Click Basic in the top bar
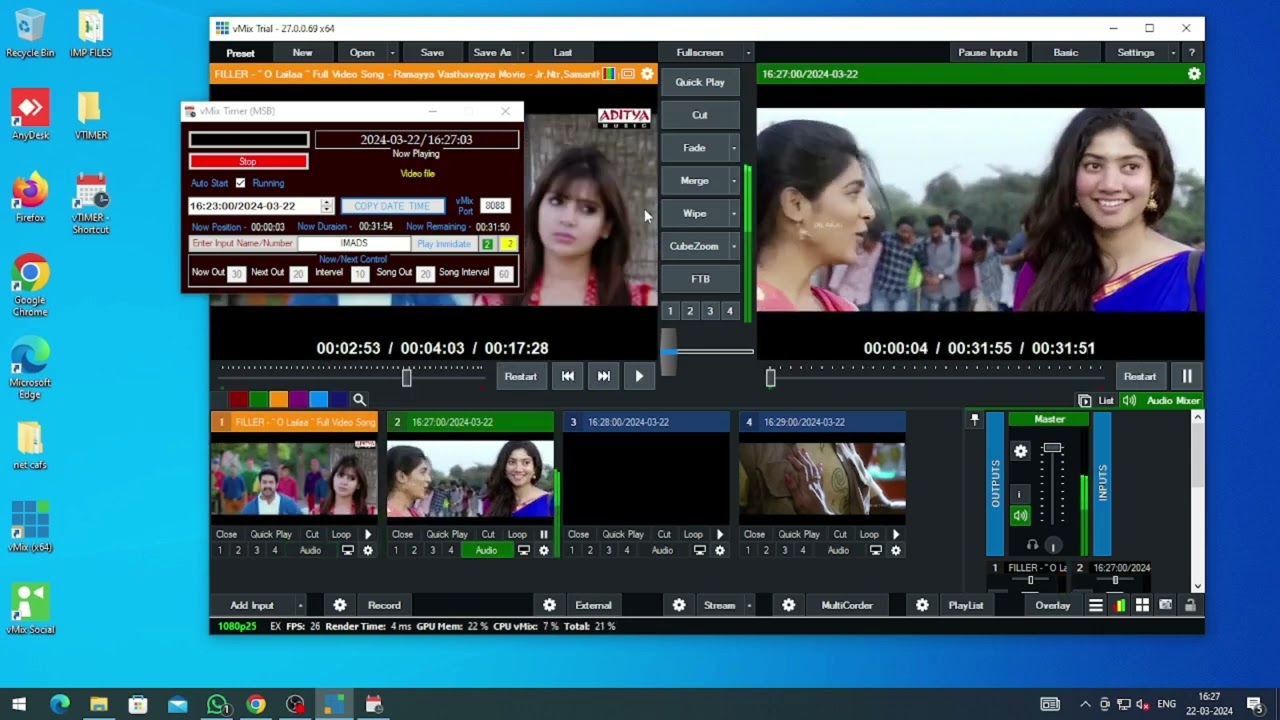 coord(1066,53)
